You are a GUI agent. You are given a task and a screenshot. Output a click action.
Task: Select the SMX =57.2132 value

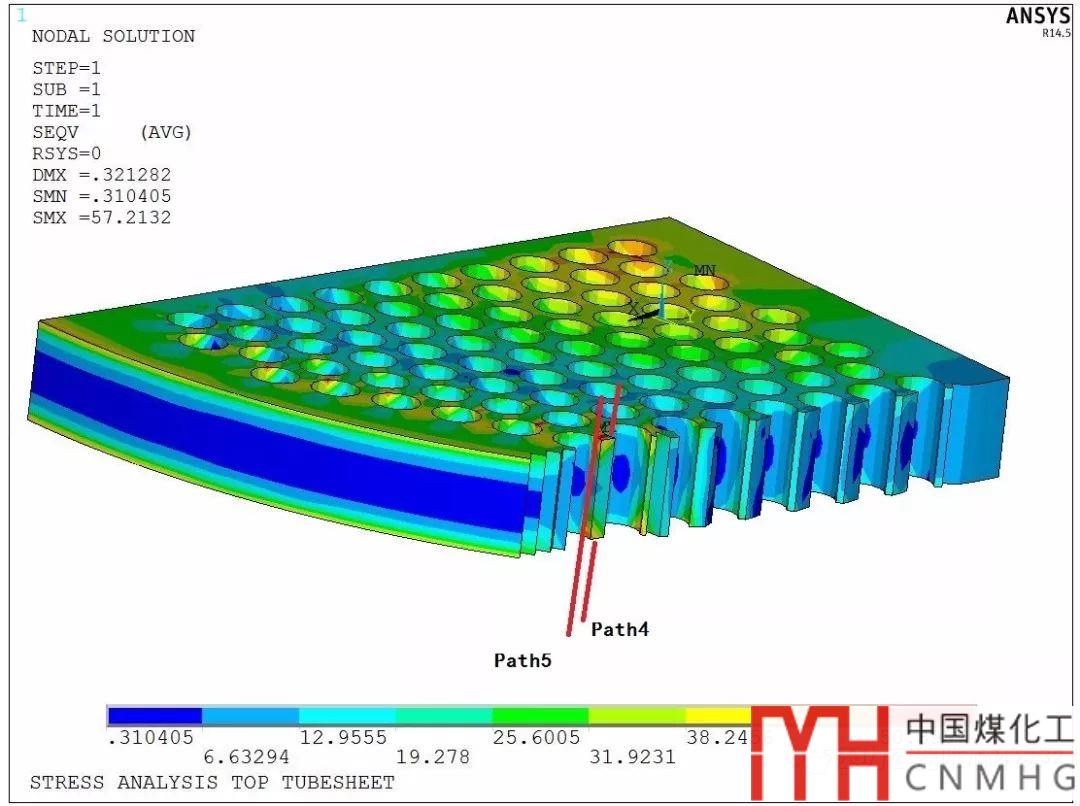[x=101, y=218]
